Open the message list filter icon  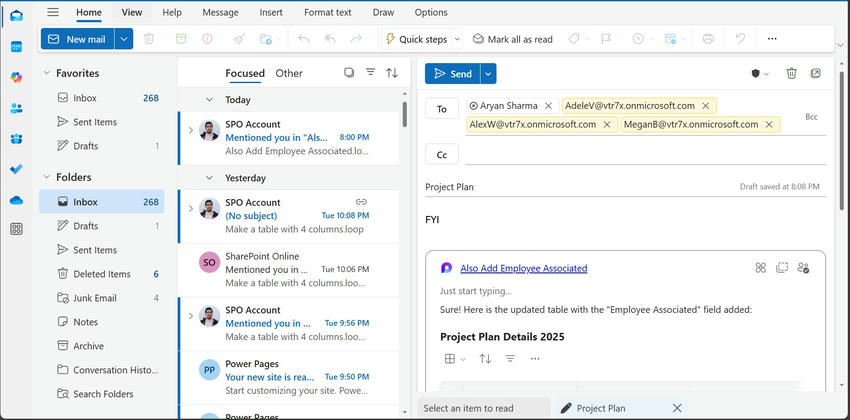click(x=370, y=73)
